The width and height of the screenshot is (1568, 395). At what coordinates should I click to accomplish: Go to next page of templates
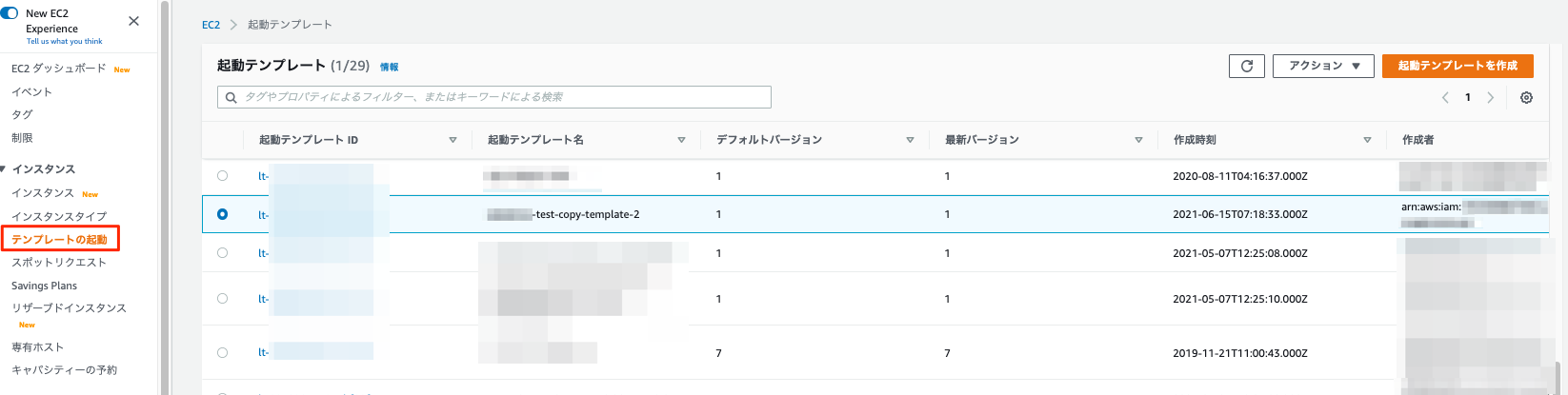[x=1491, y=97]
